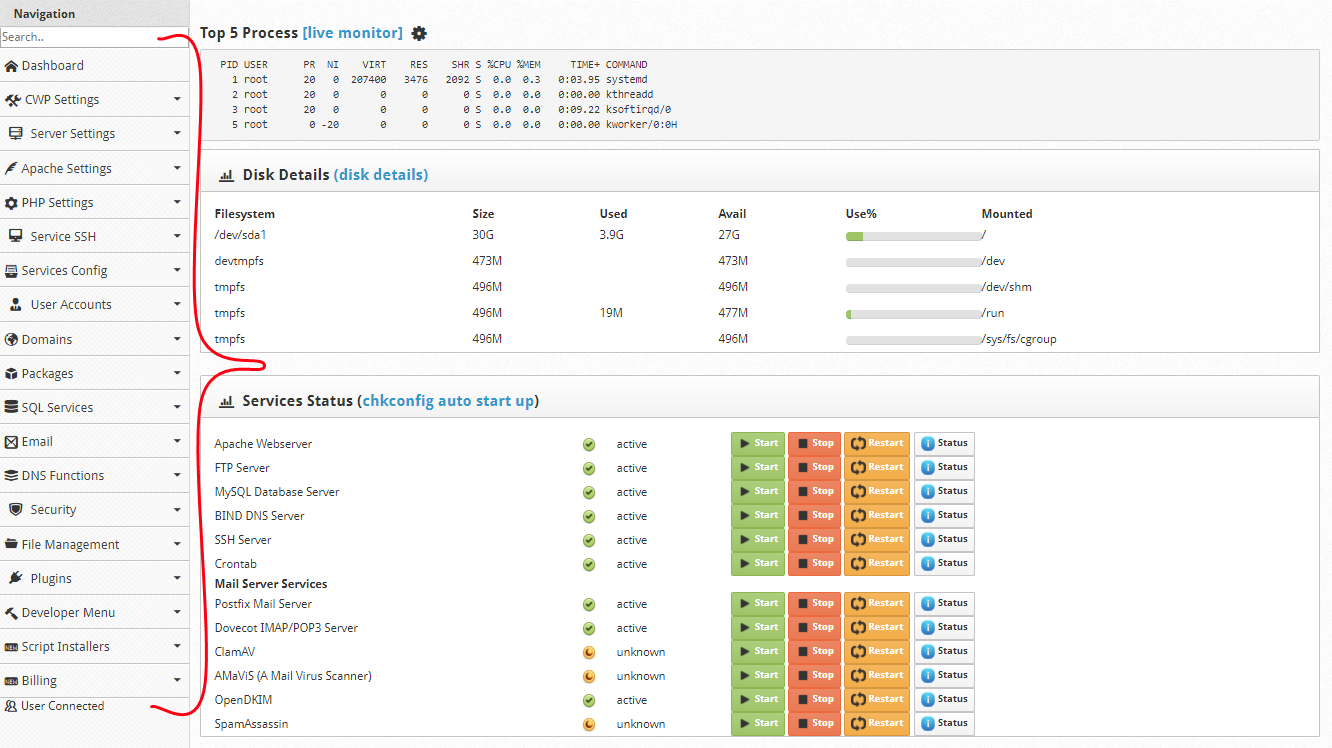Image resolution: width=1332 pixels, height=748 pixels.
Task: Start the Postfix Mail Server
Action: (758, 604)
